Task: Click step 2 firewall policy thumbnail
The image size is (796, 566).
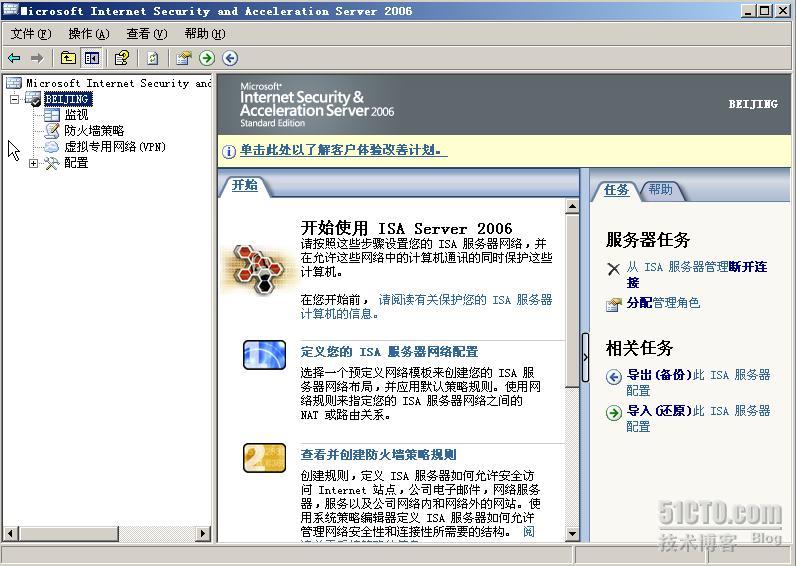Action: (264, 458)
